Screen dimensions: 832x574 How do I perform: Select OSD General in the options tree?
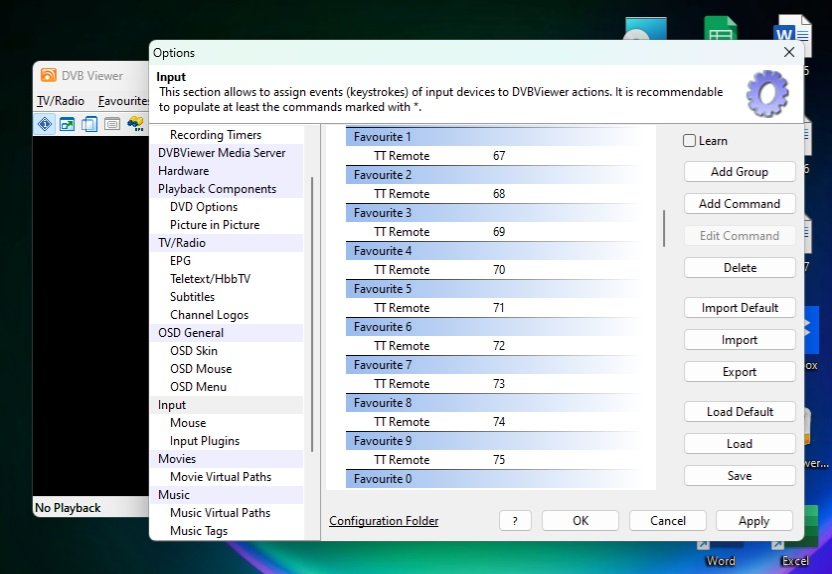[x=191, y=333]
